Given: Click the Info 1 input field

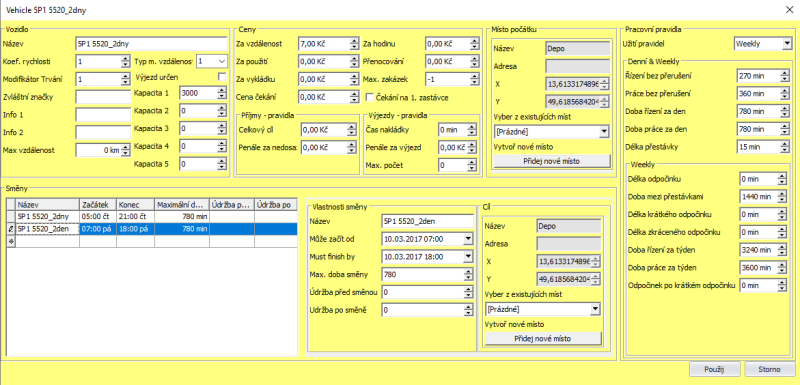Looking at the screenshot, I should click(x=103, y=114).
